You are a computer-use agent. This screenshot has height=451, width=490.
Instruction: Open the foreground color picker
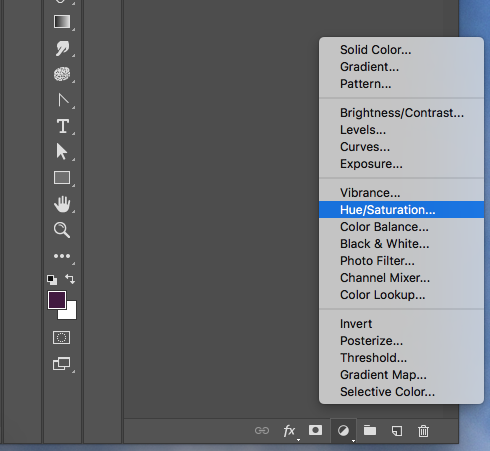tap(57, 300)
